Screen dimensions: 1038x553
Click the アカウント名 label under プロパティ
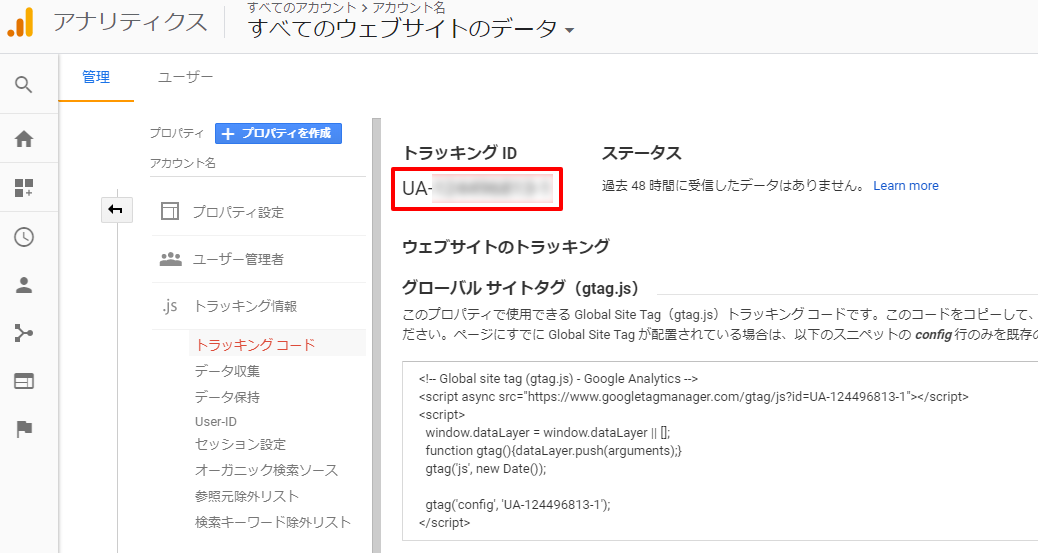(183, 163)
